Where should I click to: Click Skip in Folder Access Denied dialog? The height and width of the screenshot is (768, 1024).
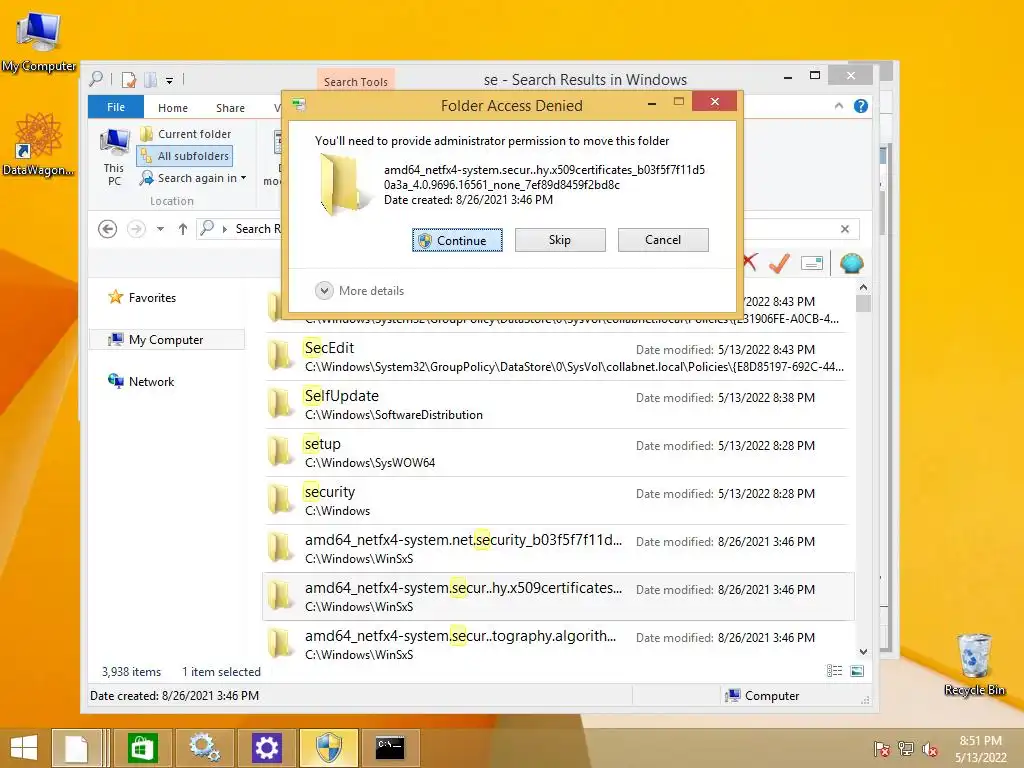pos(560,240)
